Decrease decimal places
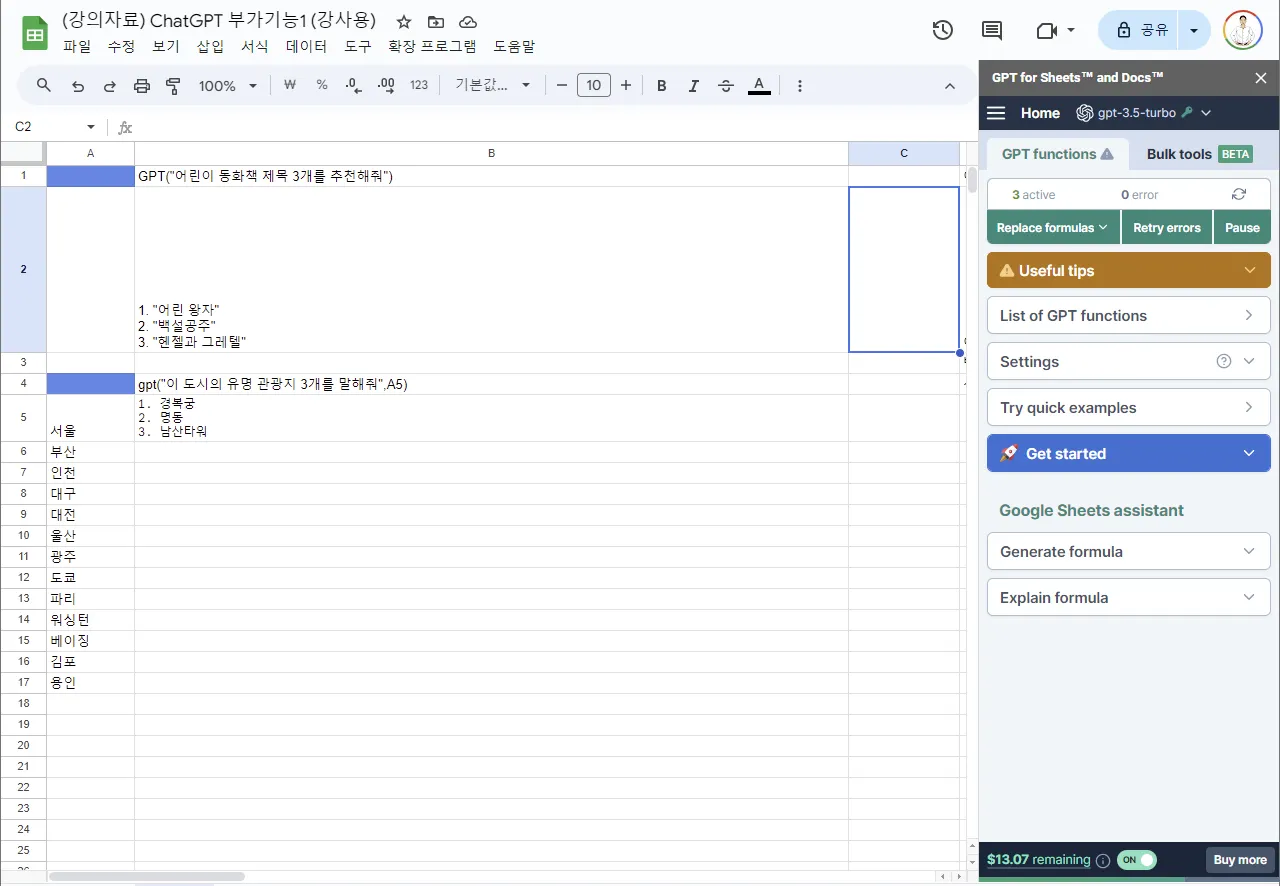This screenshot has width=1280, height=886. click(x=354, y=86)
